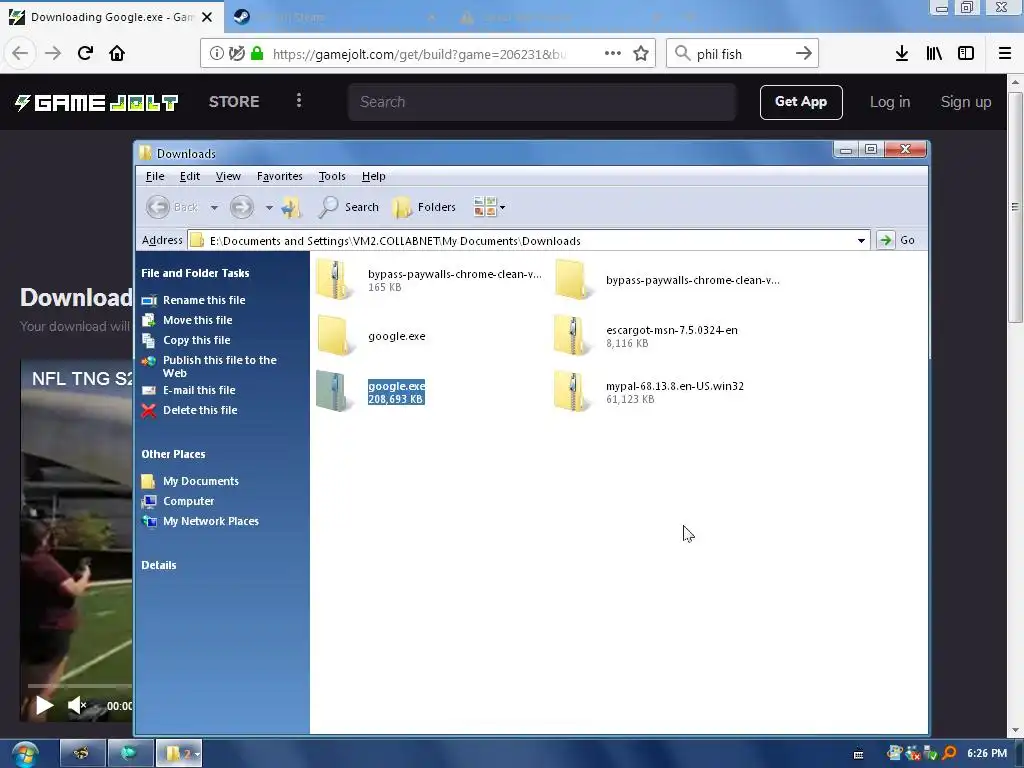1024x768 pixels.
Task: Open page actions three-dot menu in URL bar
Action: [613, 54]
